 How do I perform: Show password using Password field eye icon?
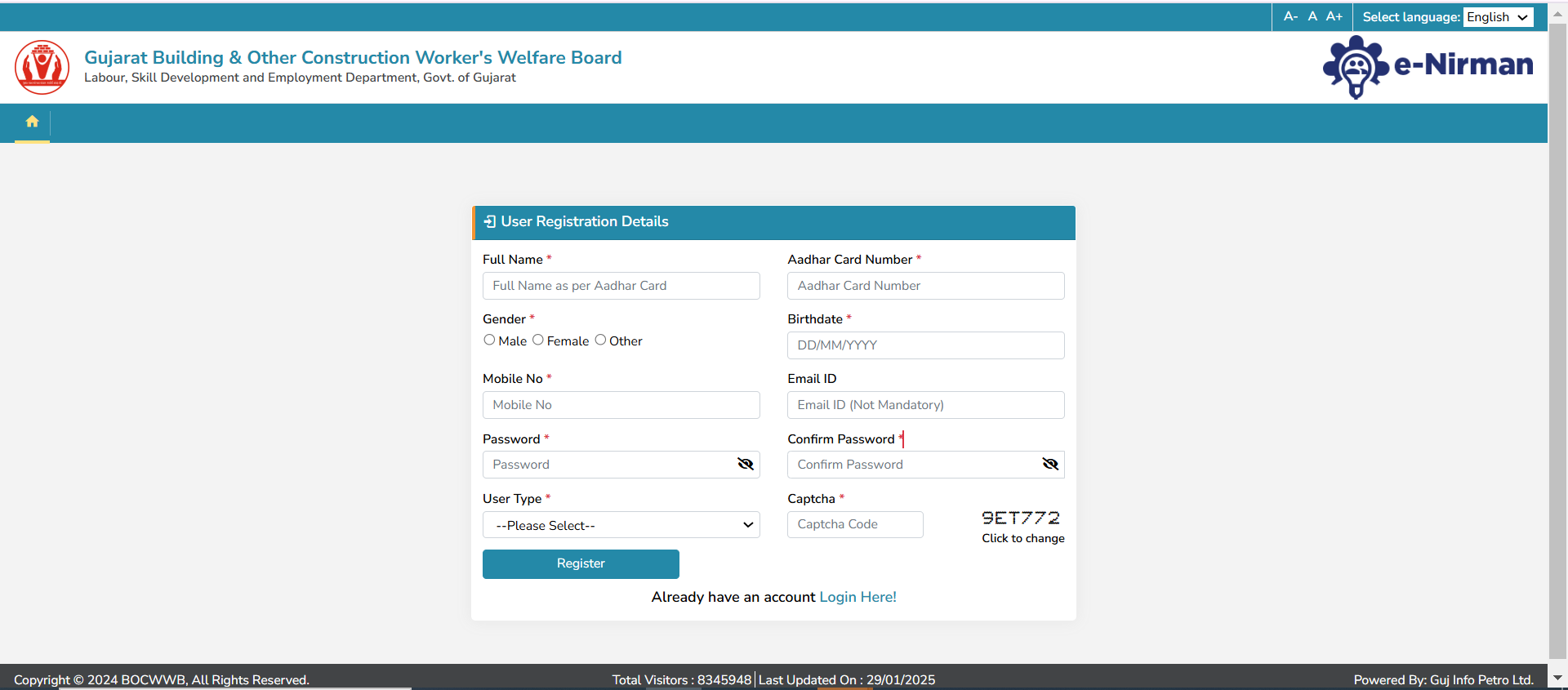tap(745, 464)
